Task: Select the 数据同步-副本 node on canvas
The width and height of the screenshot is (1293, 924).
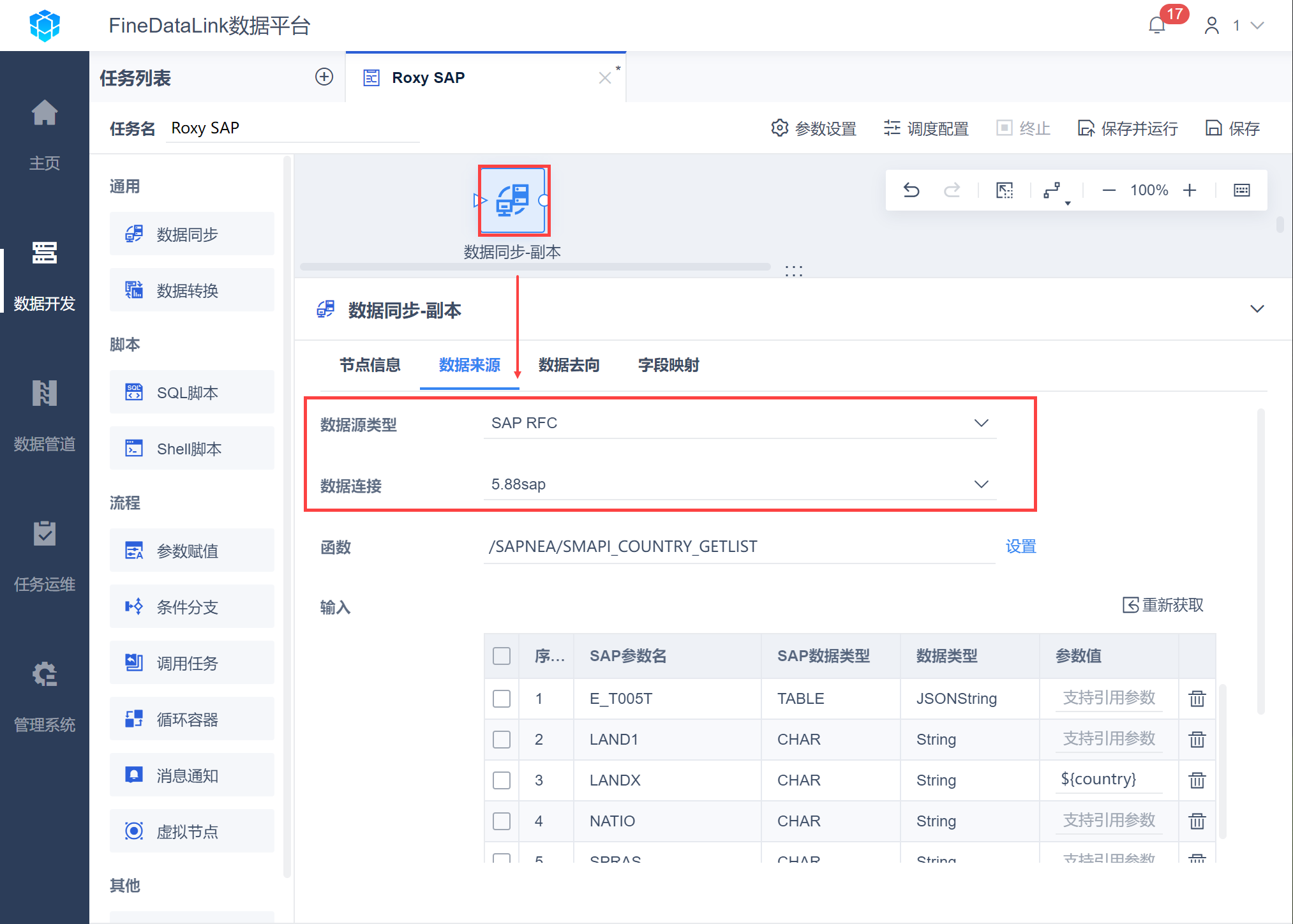Action: click(x=513, y=201)
